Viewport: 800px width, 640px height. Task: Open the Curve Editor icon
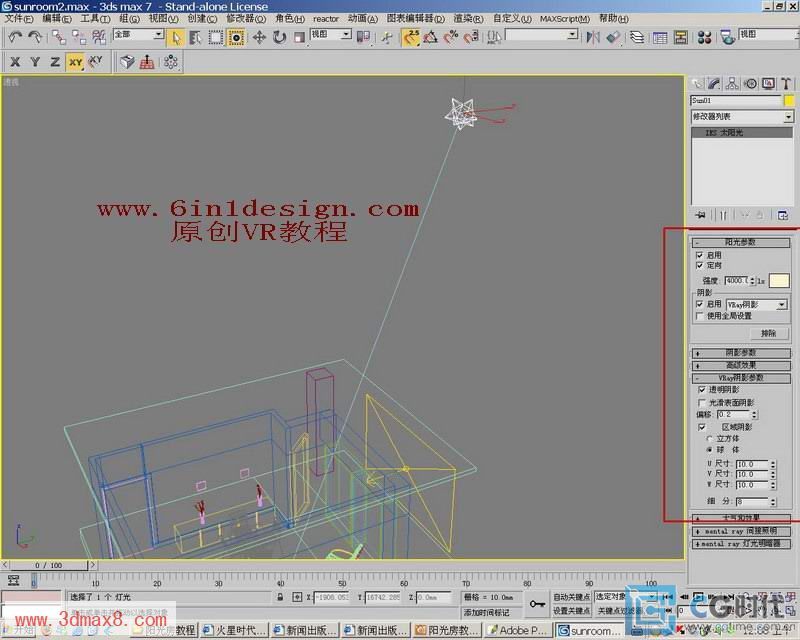(660, 37)
